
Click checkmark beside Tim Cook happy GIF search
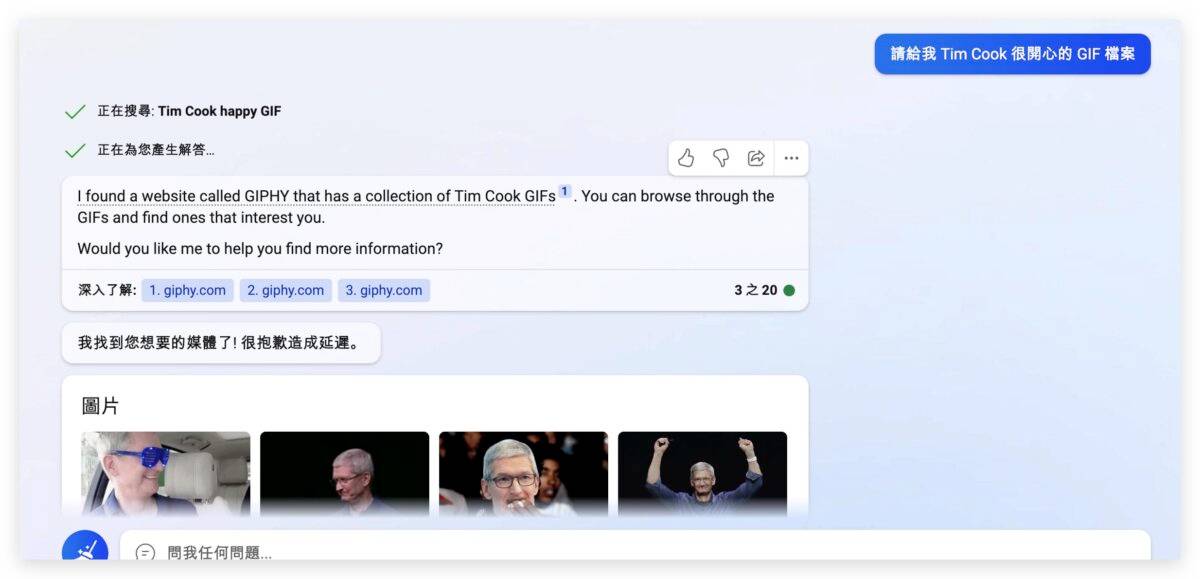pyautogui.click(x=75, y=112)
